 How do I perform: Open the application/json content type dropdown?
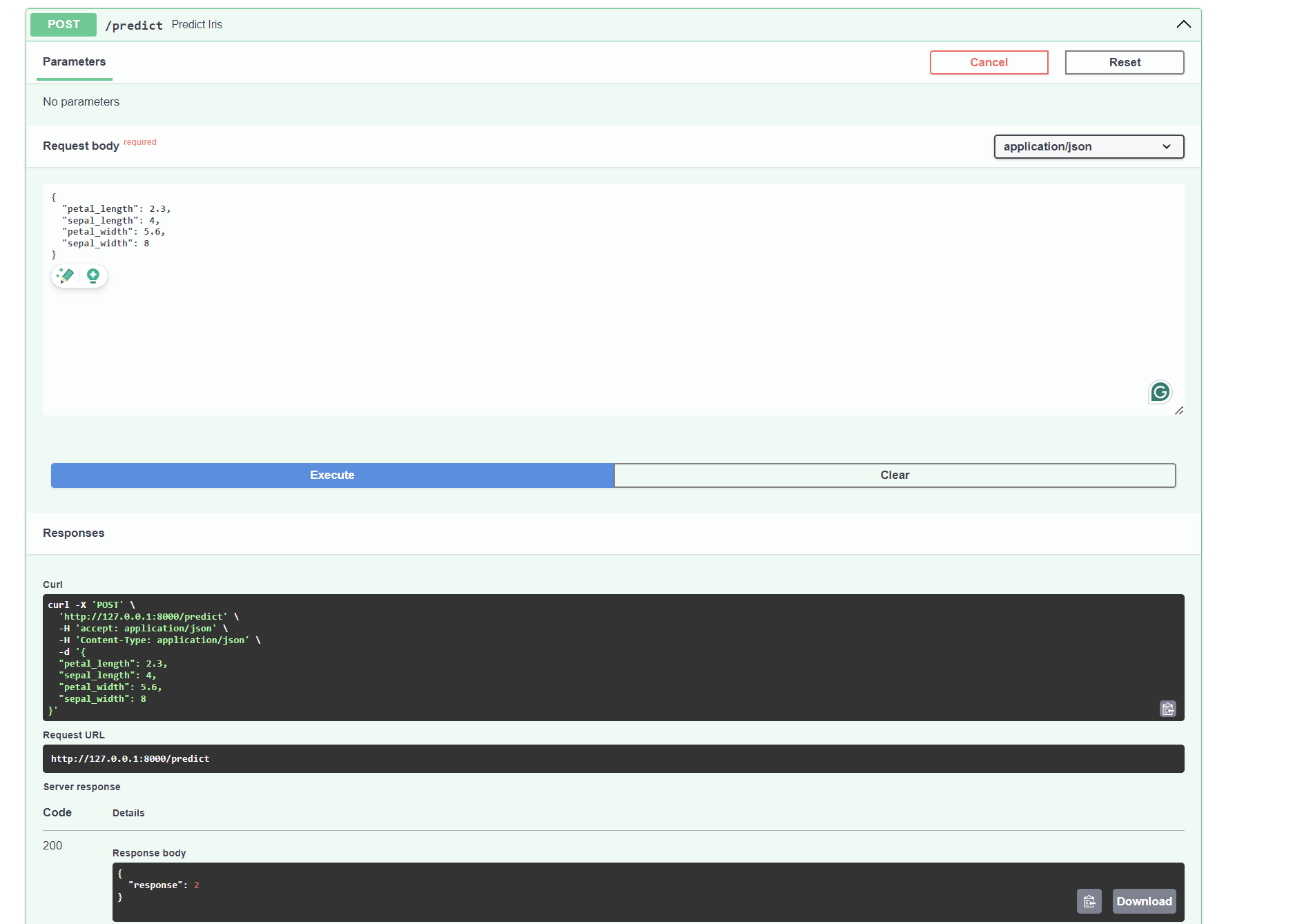coord(1088,146)
